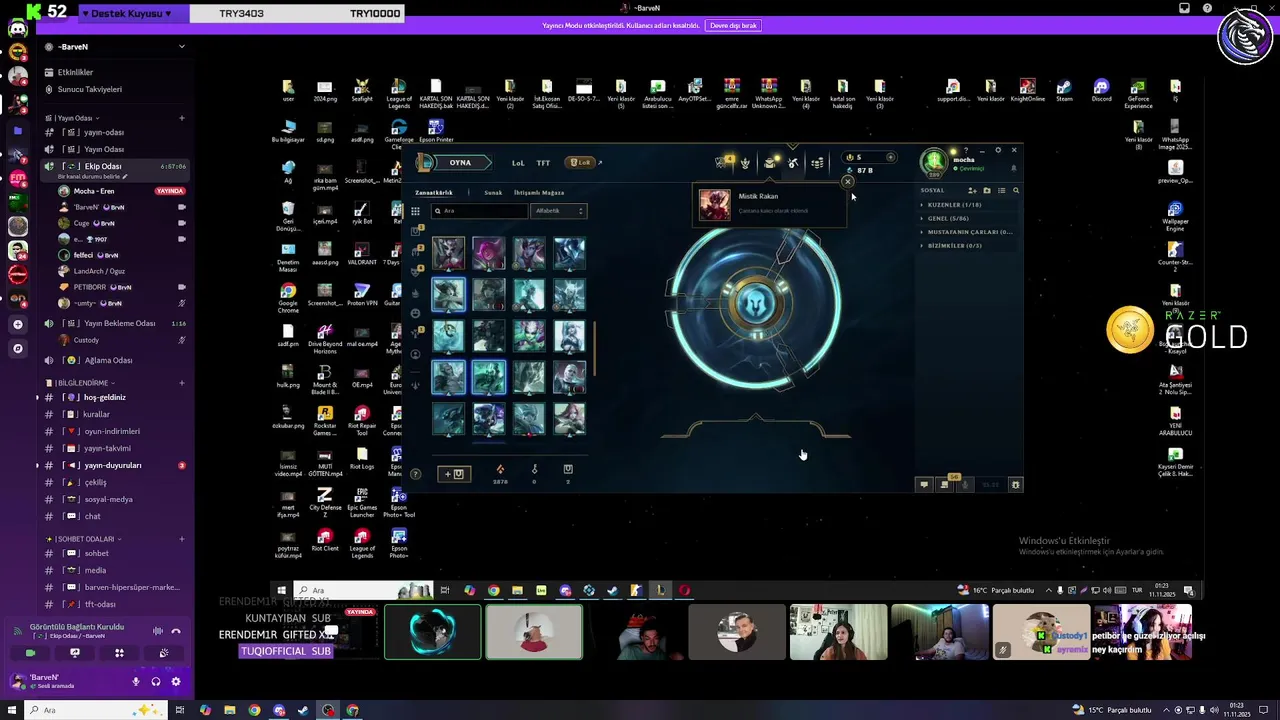Open the yayın-duyuruları channel
This screenshot has width=1280, height=720.
pyautogui.click(x=113, y=465)
